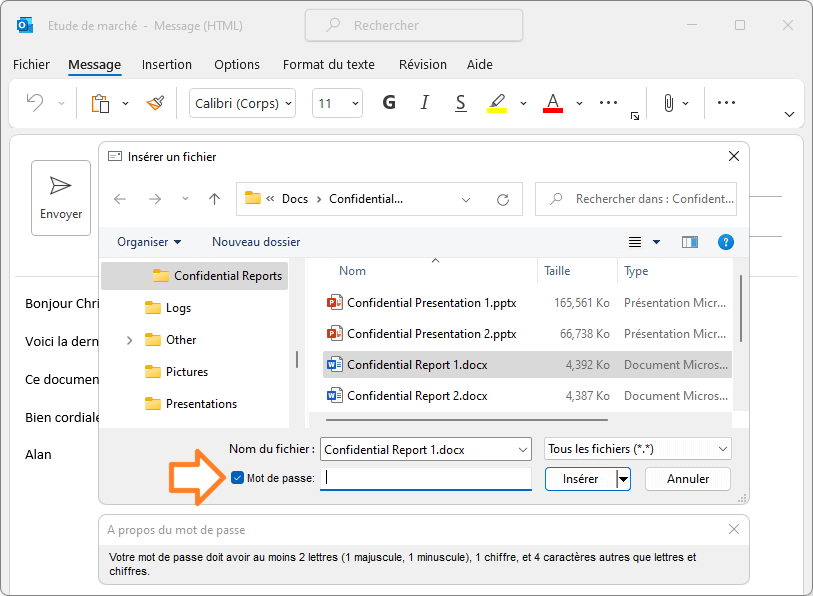Open the Révision ribbon tab

(x=422, y=64)
